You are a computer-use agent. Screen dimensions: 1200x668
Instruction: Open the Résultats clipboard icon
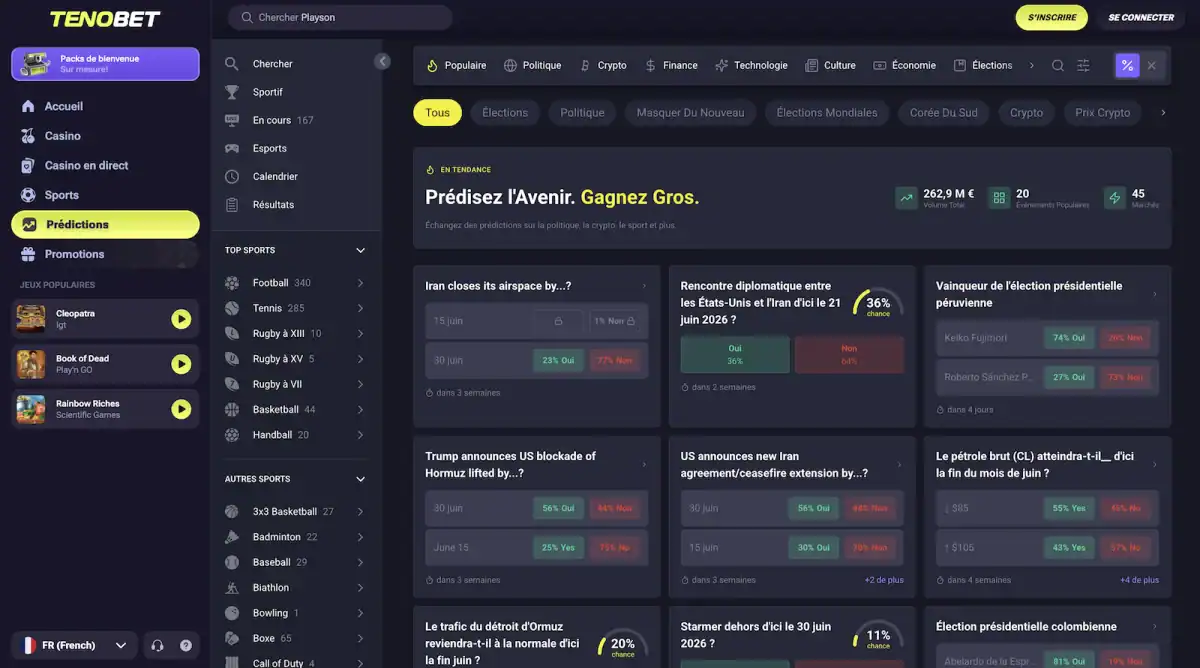pyautogui.click(x=232, y=204)
